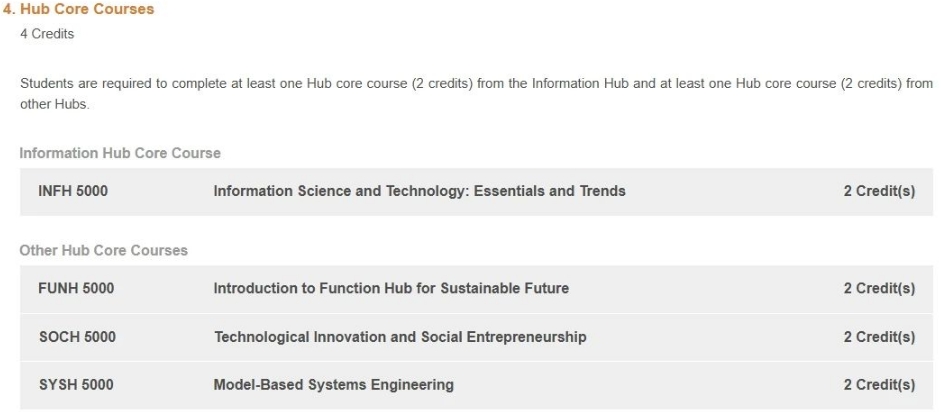Open 'Technological Innovation and Social Entrepreneurship' course
Viewport: 941px width, 412px height.
point(400,337)
